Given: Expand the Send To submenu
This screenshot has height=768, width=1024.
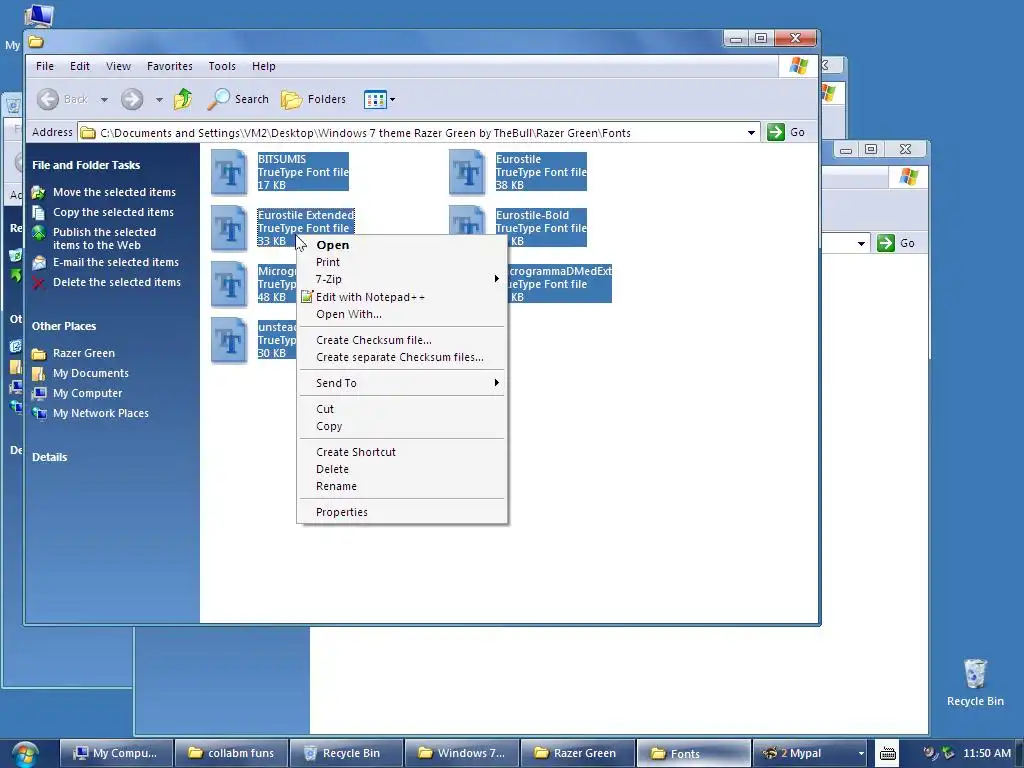Looking at the screenshot, I should [x=402, y=383].
